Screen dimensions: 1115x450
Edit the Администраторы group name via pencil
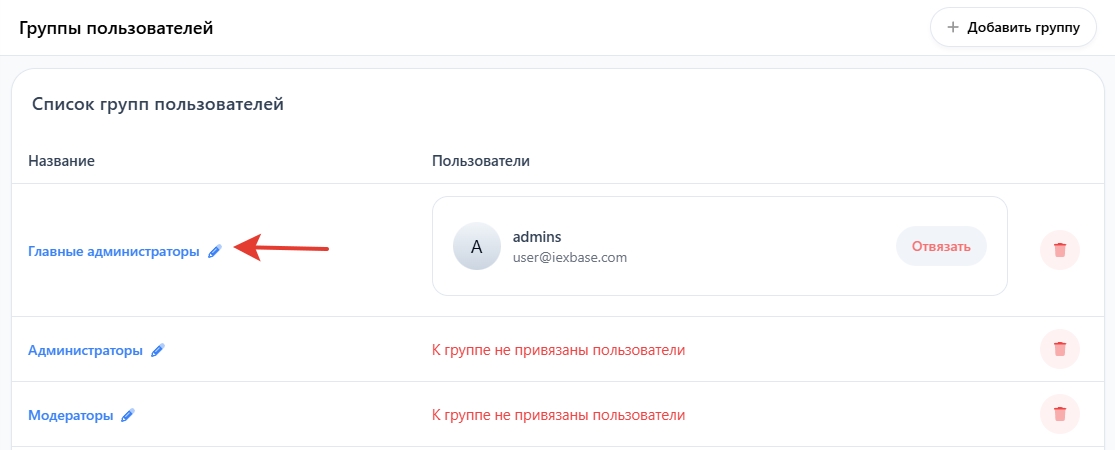(x=157, y=350)
